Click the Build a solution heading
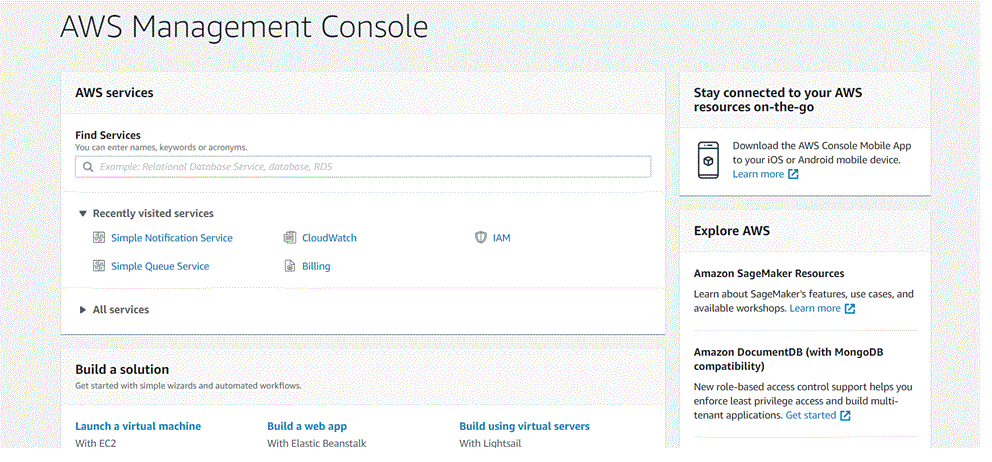Image resolution: width=992 pixels, height=462 pixels. pos(122,370)
